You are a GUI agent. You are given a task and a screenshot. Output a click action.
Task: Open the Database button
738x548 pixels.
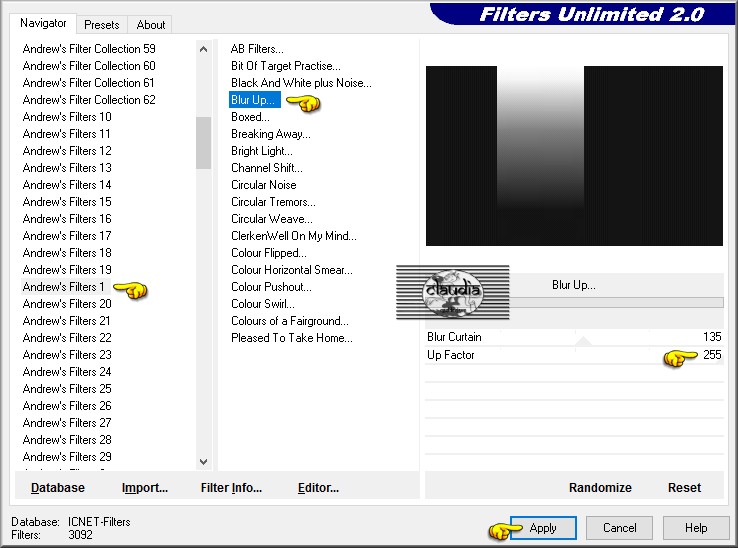tap(58, 488)
